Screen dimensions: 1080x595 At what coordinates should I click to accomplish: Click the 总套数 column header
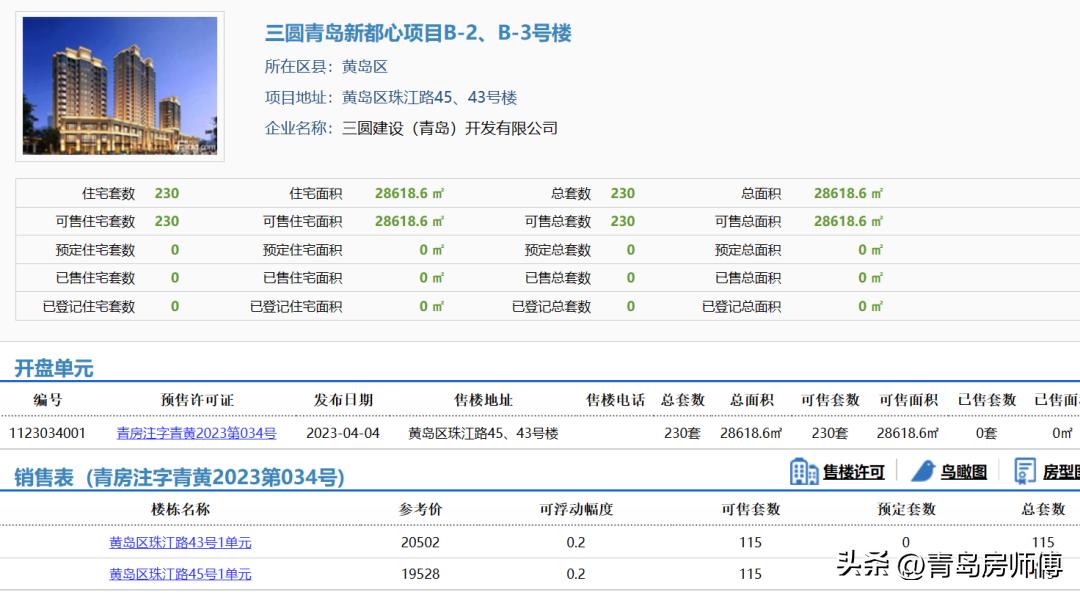(x=681, y=399)
